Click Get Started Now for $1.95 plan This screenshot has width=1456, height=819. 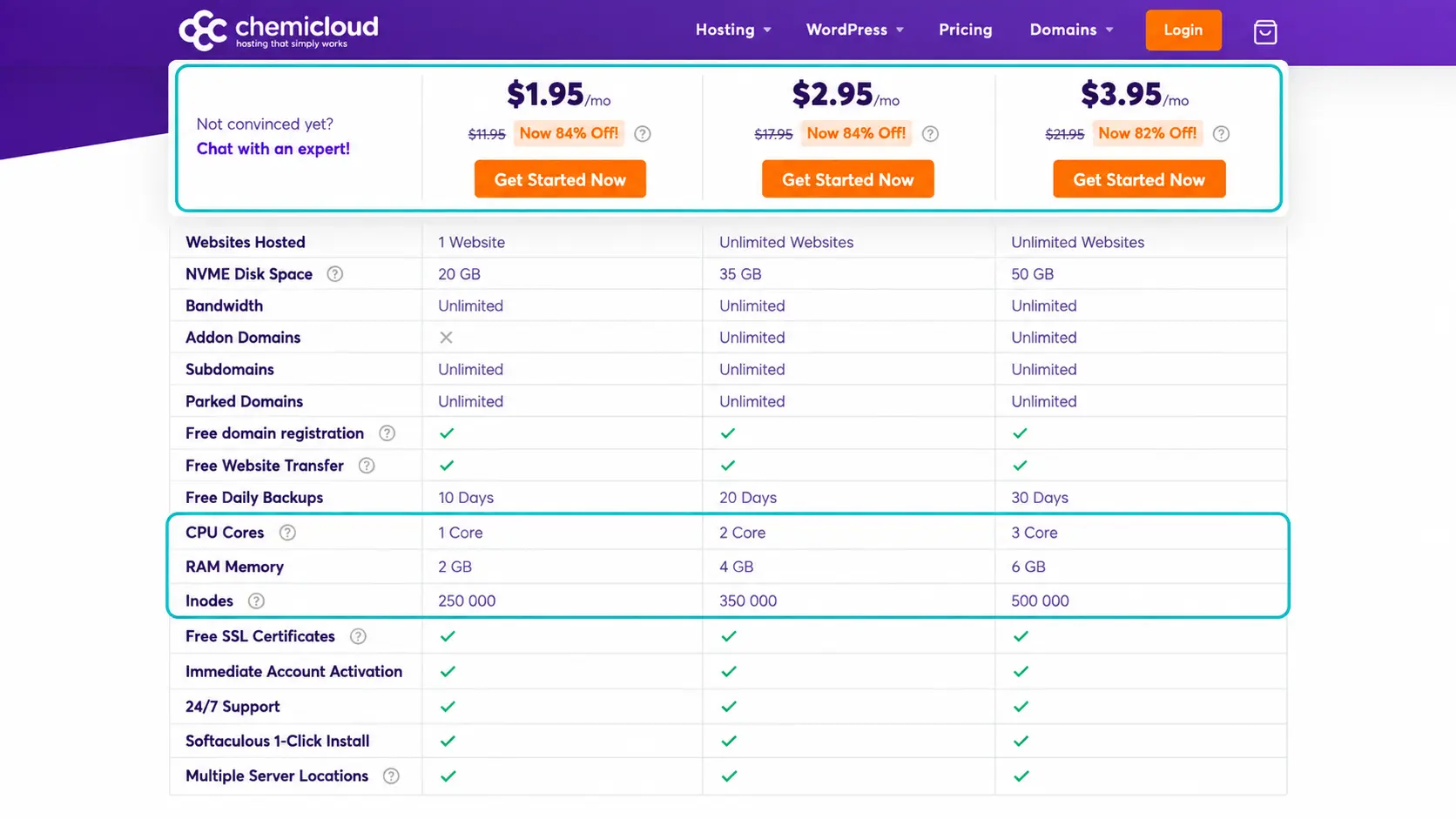(560, 179)
